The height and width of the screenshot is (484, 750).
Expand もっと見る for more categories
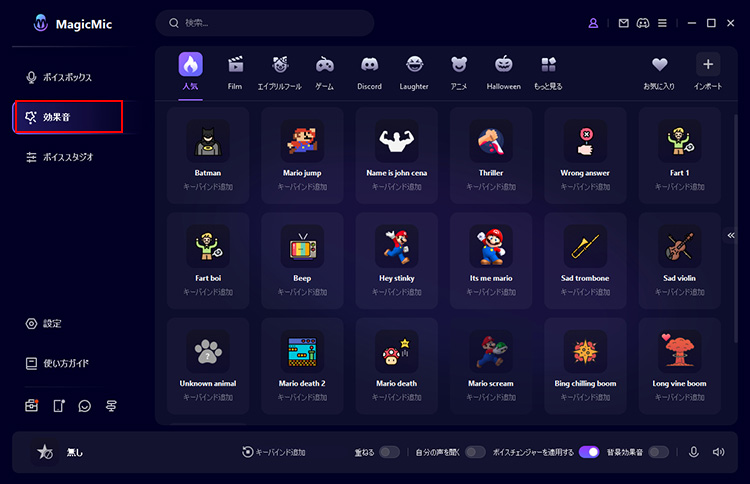(x=548, y=72)
